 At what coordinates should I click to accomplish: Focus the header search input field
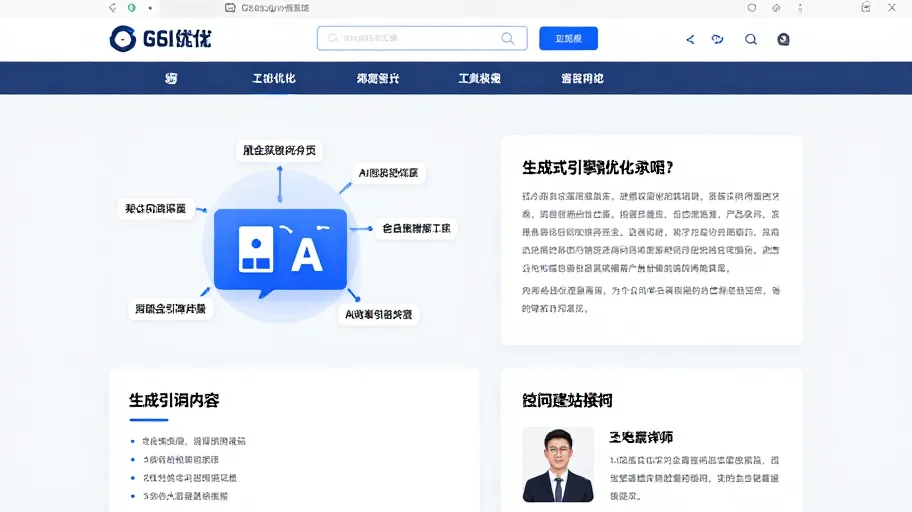coord(422,38)
